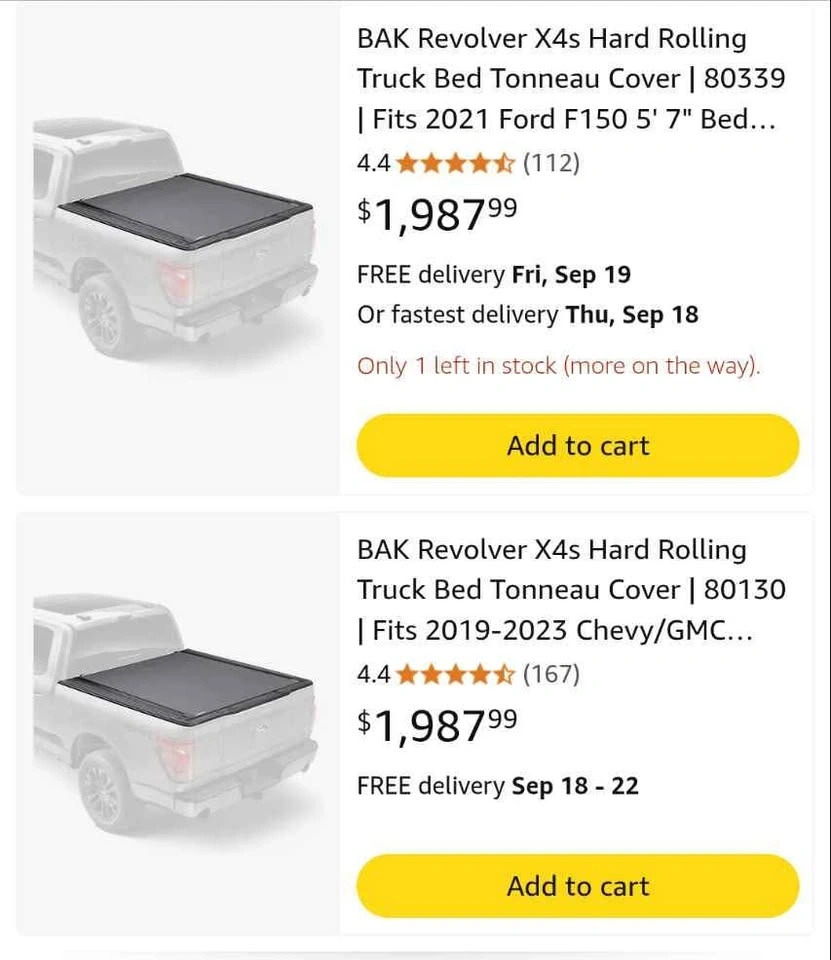View the 112 reviews count
This screenshot has width=831, height=960.
pos(551,163)
